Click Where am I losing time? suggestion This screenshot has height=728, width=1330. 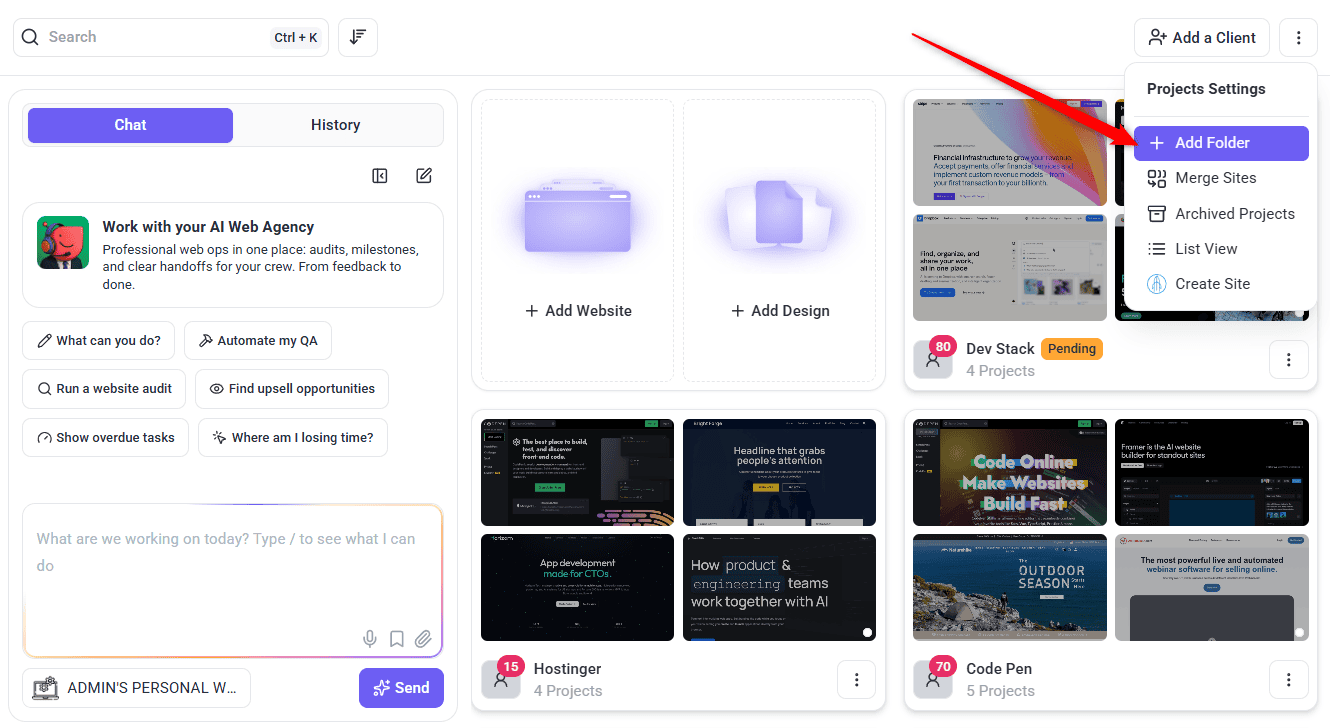(x=292, y=438)
